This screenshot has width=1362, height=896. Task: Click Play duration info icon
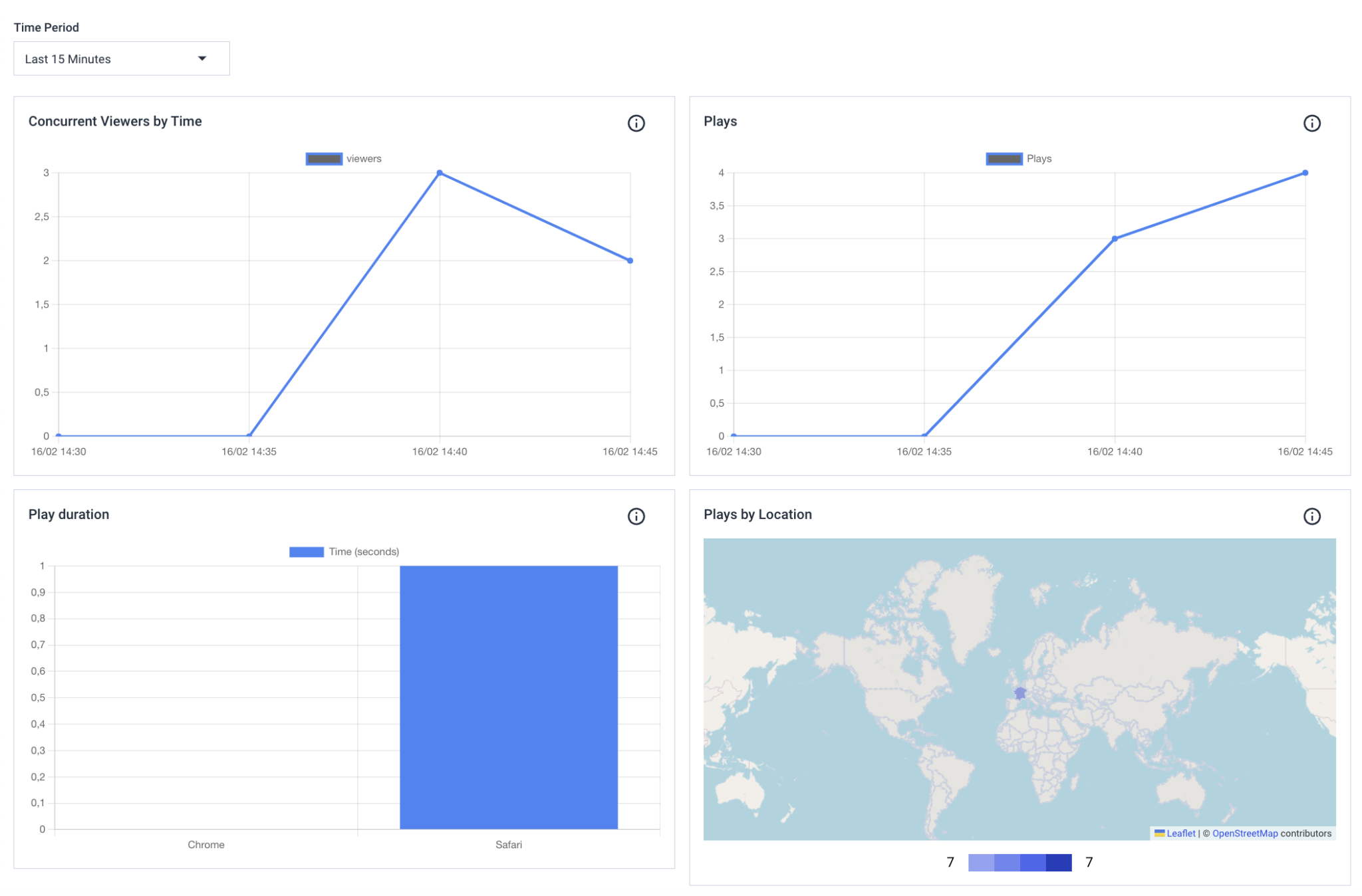pyautogui.click(x=636, y=516)
